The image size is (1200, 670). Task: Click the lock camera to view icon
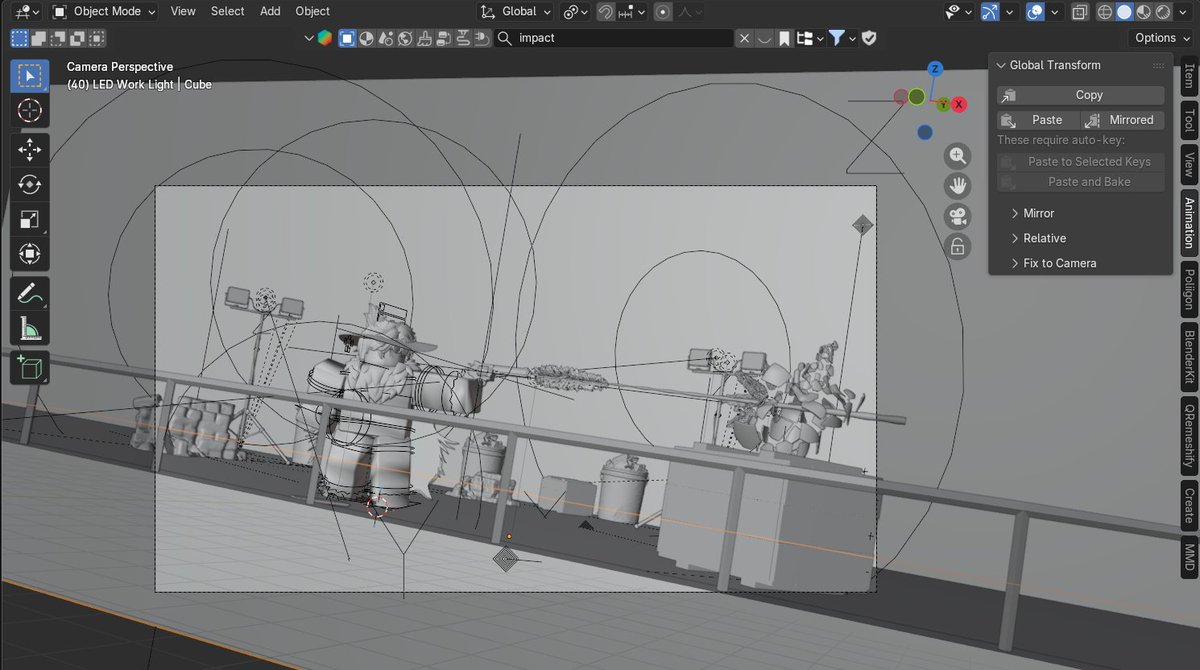958,246
